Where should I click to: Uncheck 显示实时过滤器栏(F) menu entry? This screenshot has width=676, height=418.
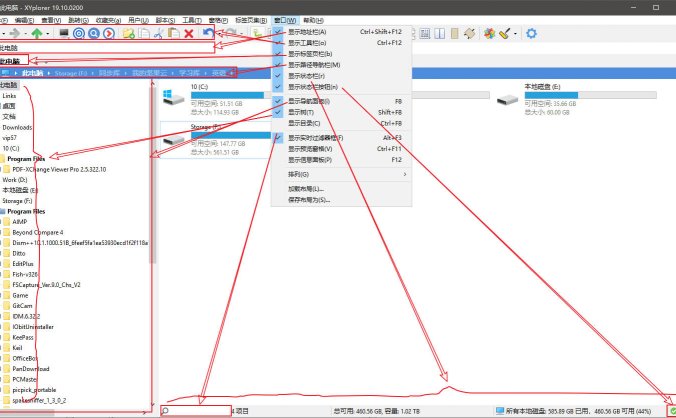tap(341, 138)
